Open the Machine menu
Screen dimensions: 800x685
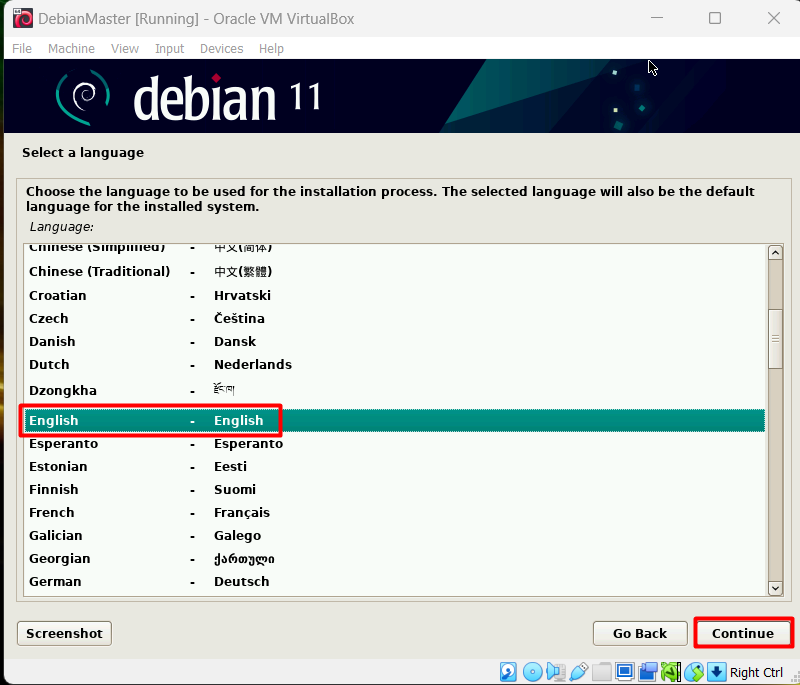tap(71, 48)
